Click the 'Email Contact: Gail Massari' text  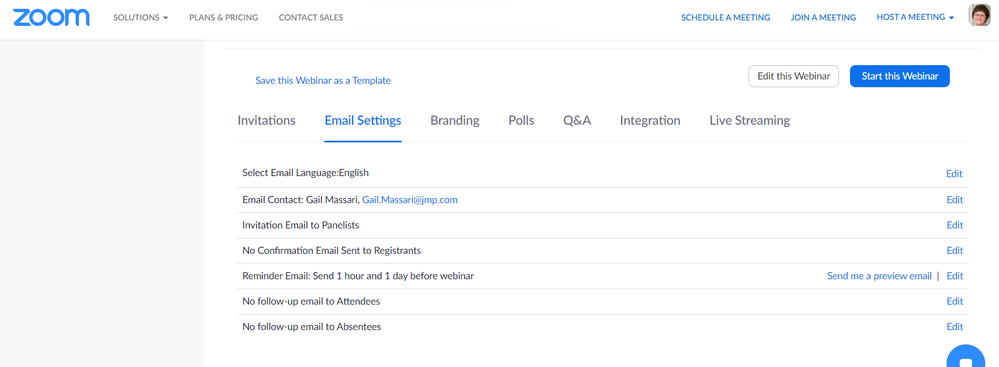click(x=301, y=199)
